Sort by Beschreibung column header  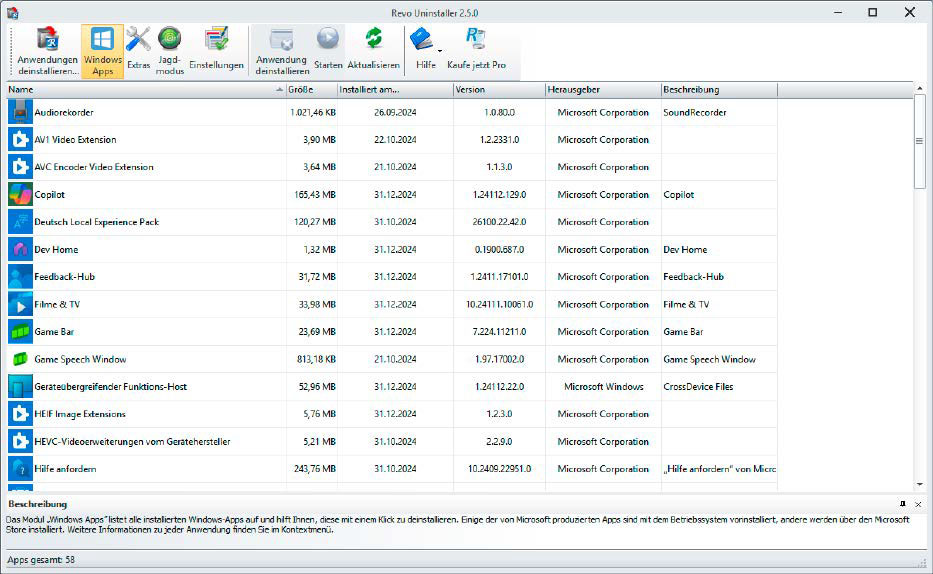pos(719,90)
